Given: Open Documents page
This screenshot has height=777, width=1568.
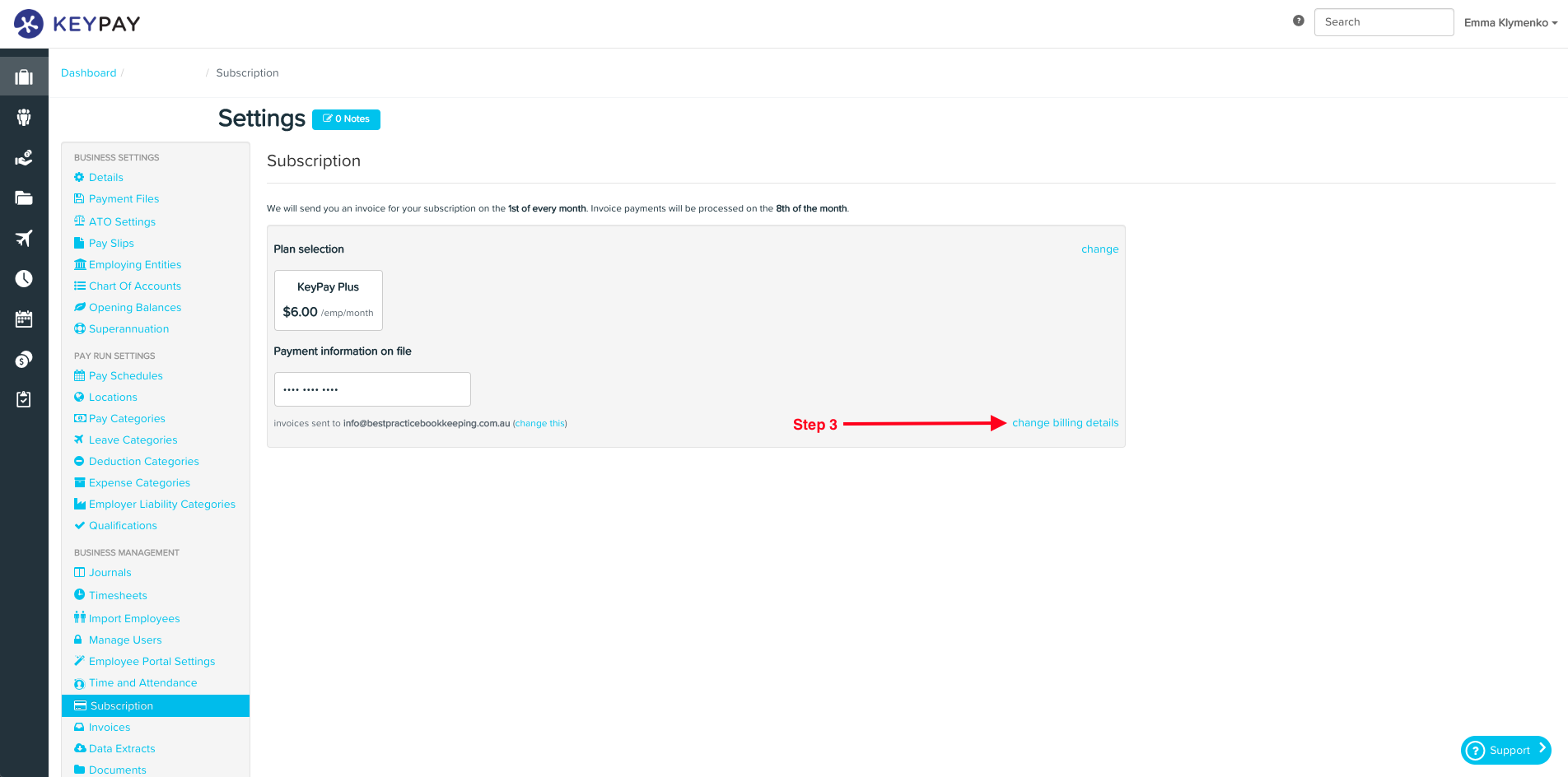Looking at the screenshot, I should click(x=118, y=770).
